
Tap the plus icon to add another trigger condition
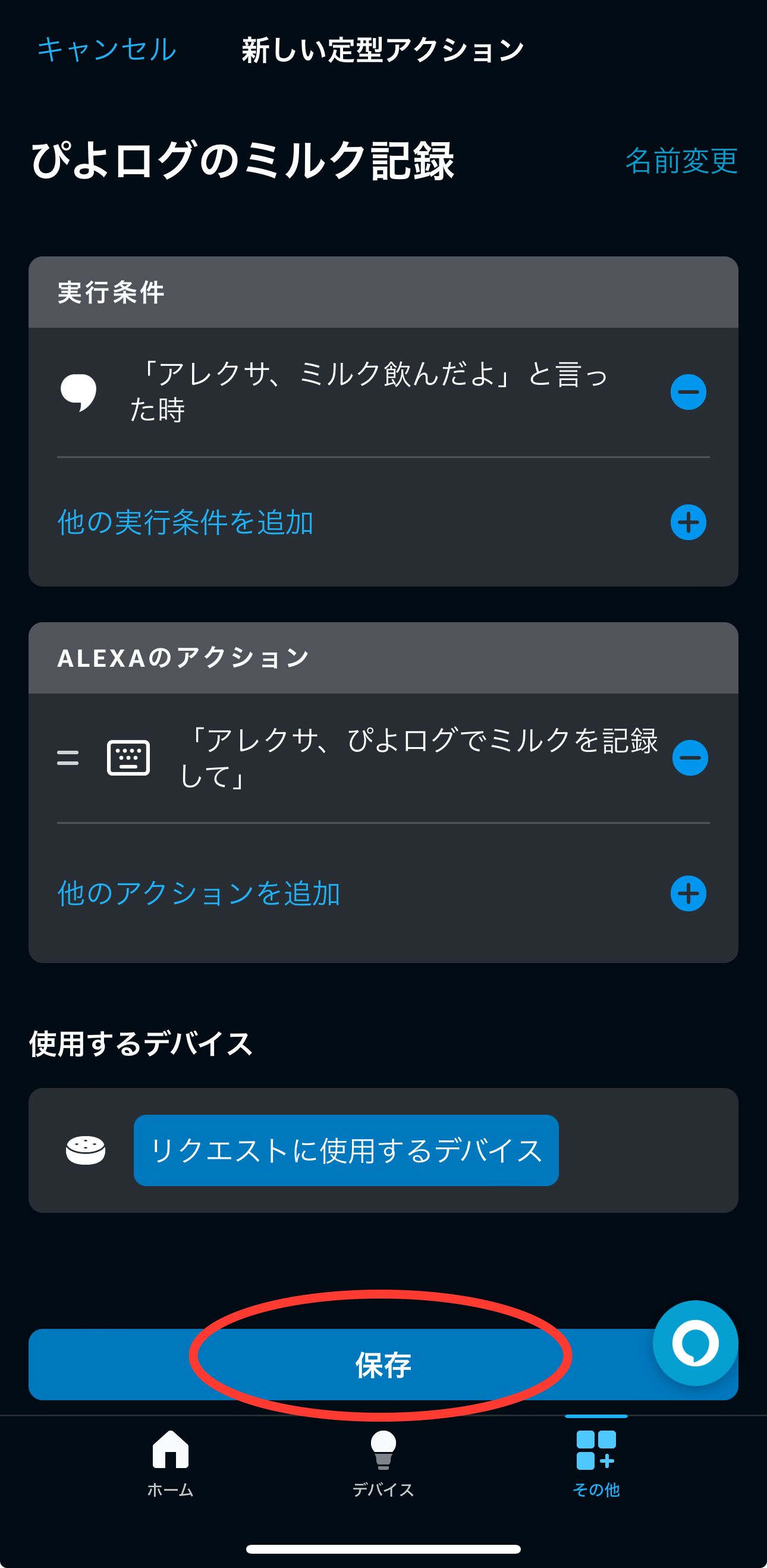point(688,522)
